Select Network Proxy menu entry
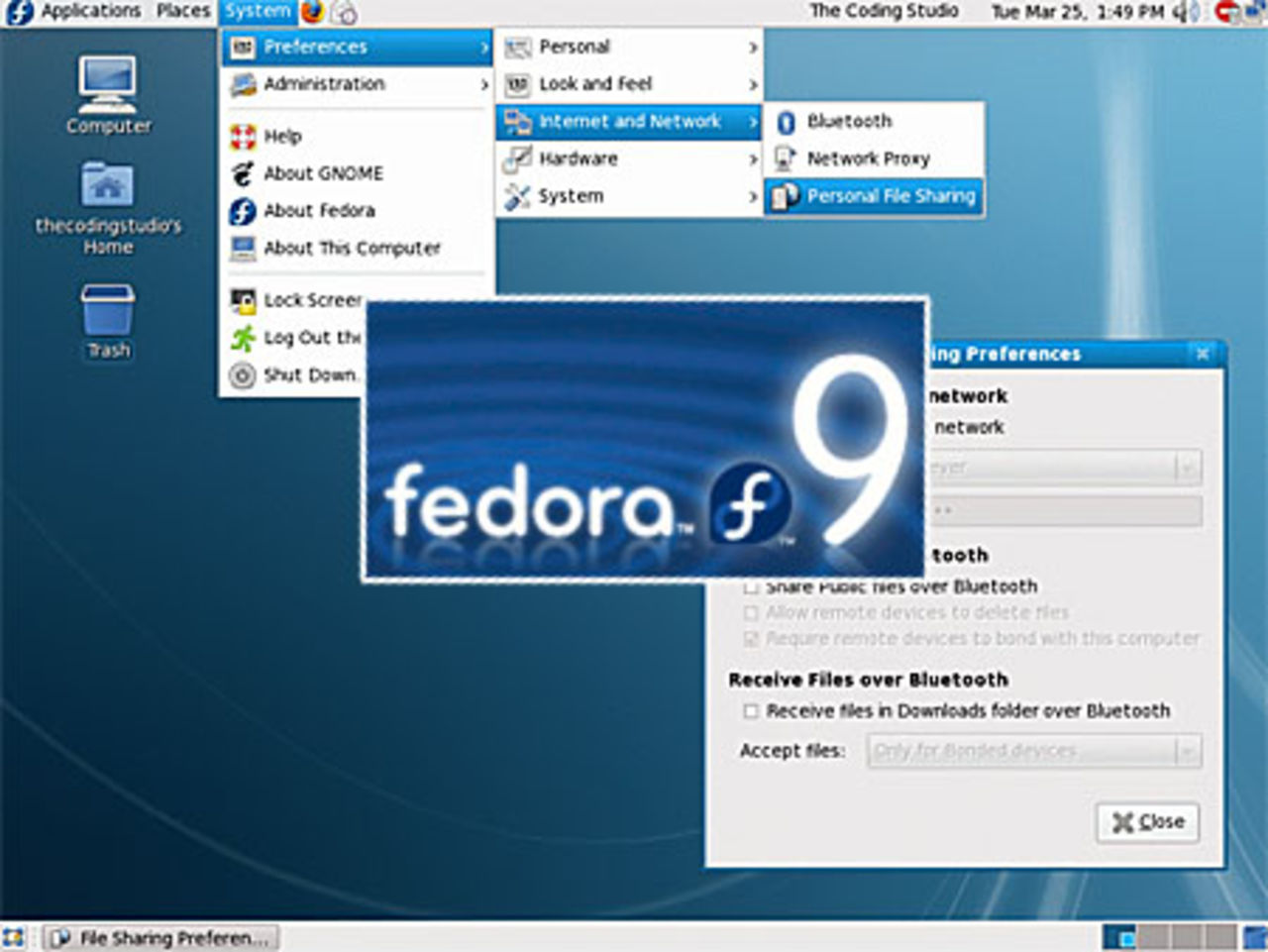This screenshot has height=952, width=1268. pyautogui.click(x=875, y=159)
